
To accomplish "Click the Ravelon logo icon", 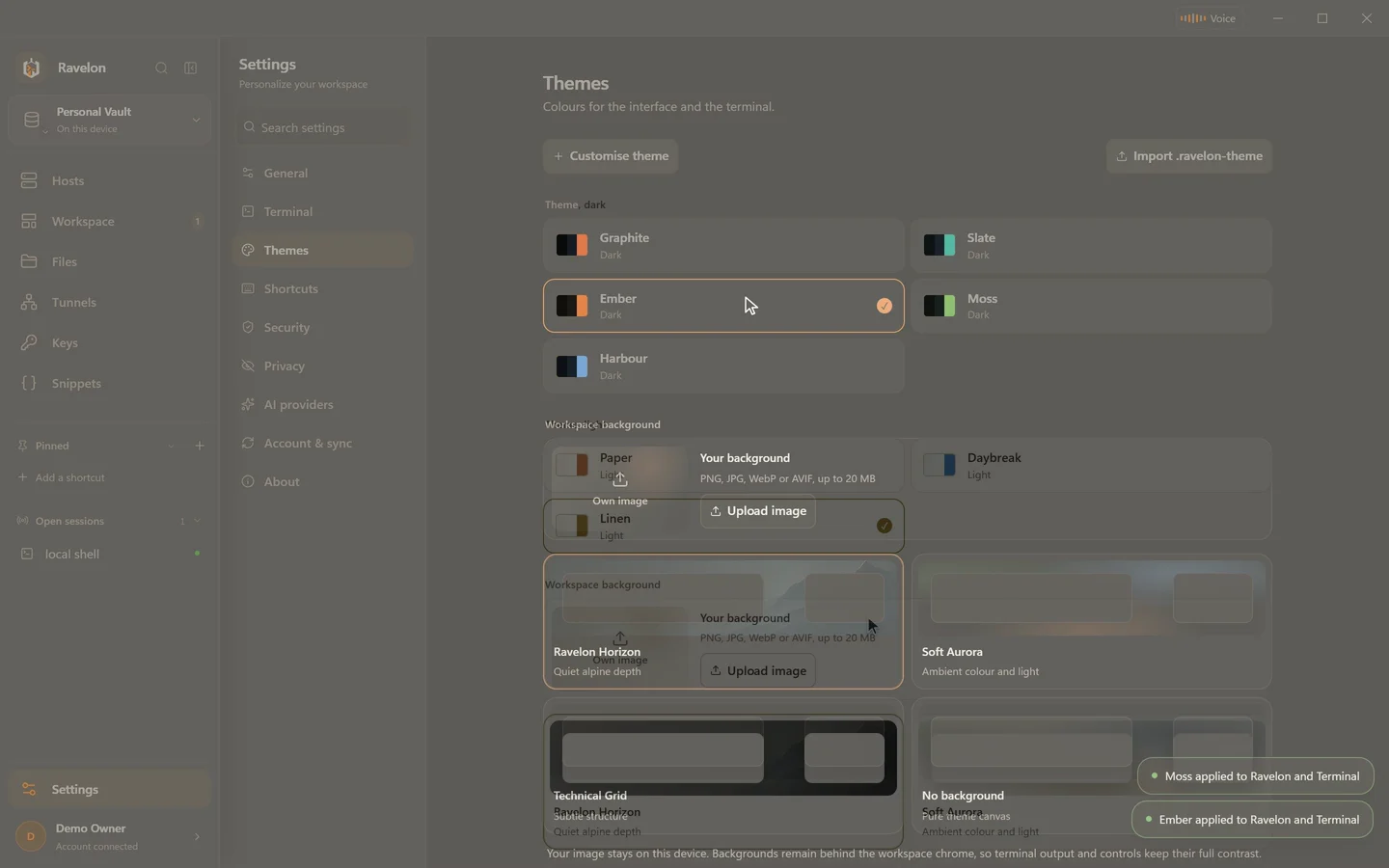I will click(x=31, y=68).
